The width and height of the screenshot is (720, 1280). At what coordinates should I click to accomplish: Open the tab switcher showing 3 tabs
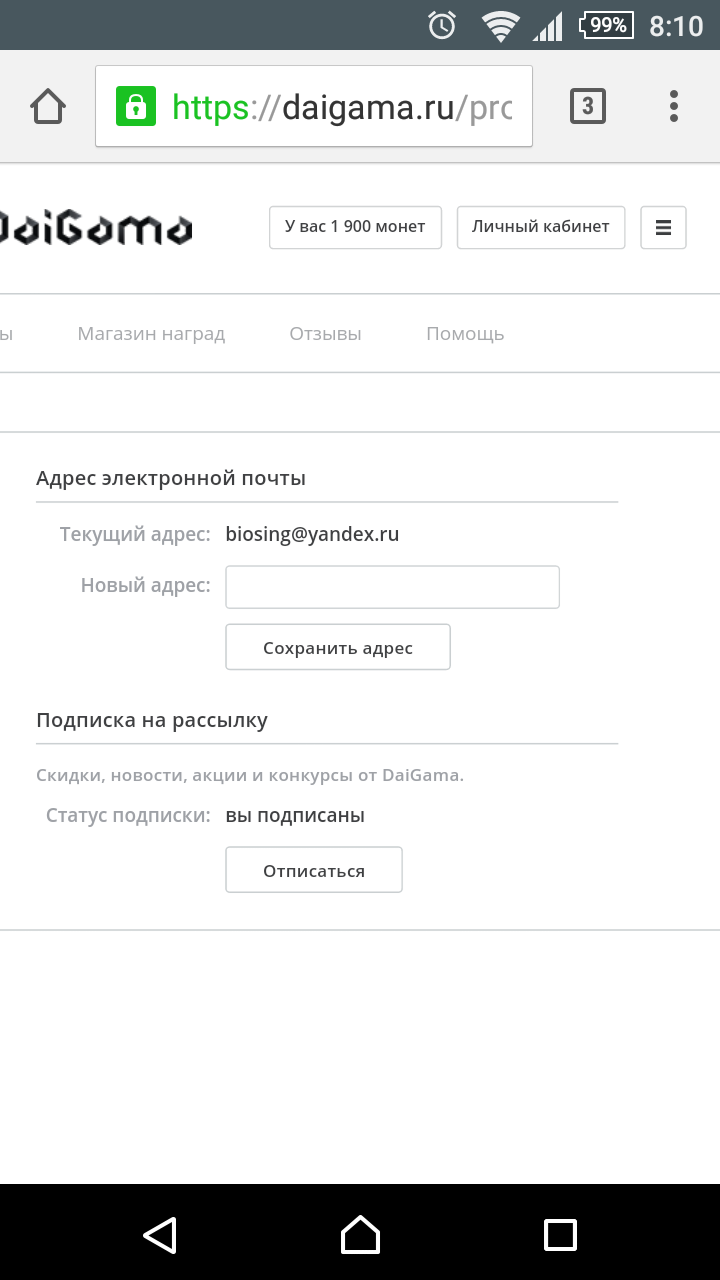point(588,106)
